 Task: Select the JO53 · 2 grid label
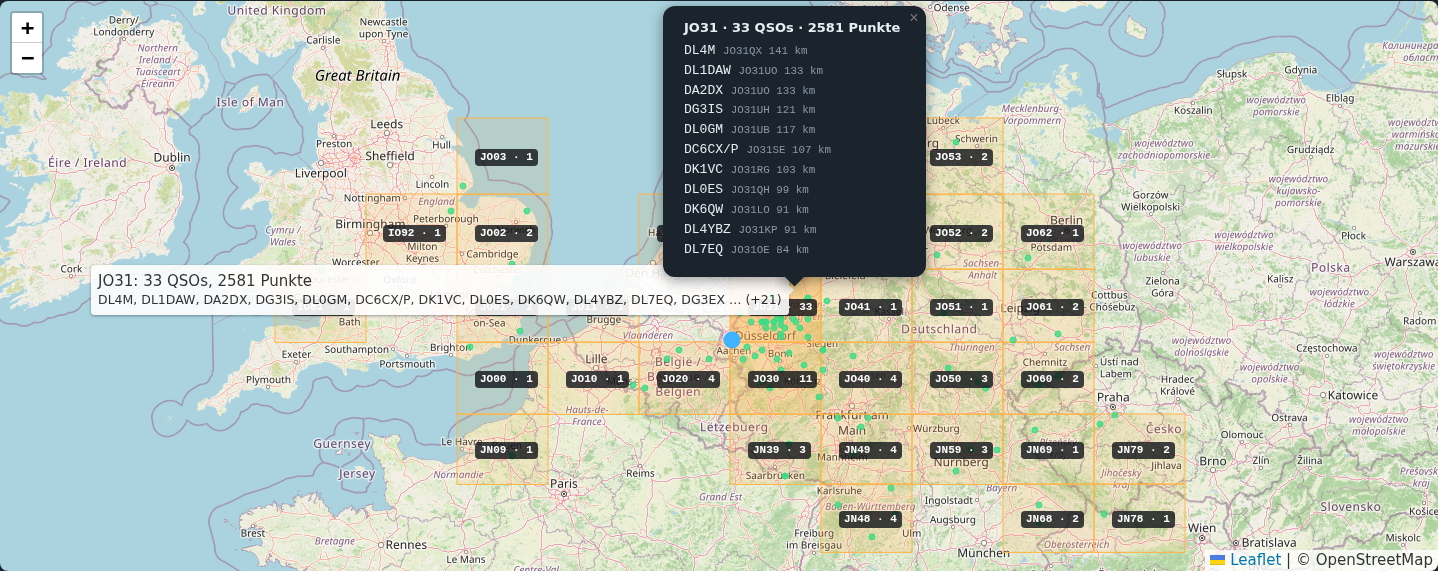[x=961, y=157]
